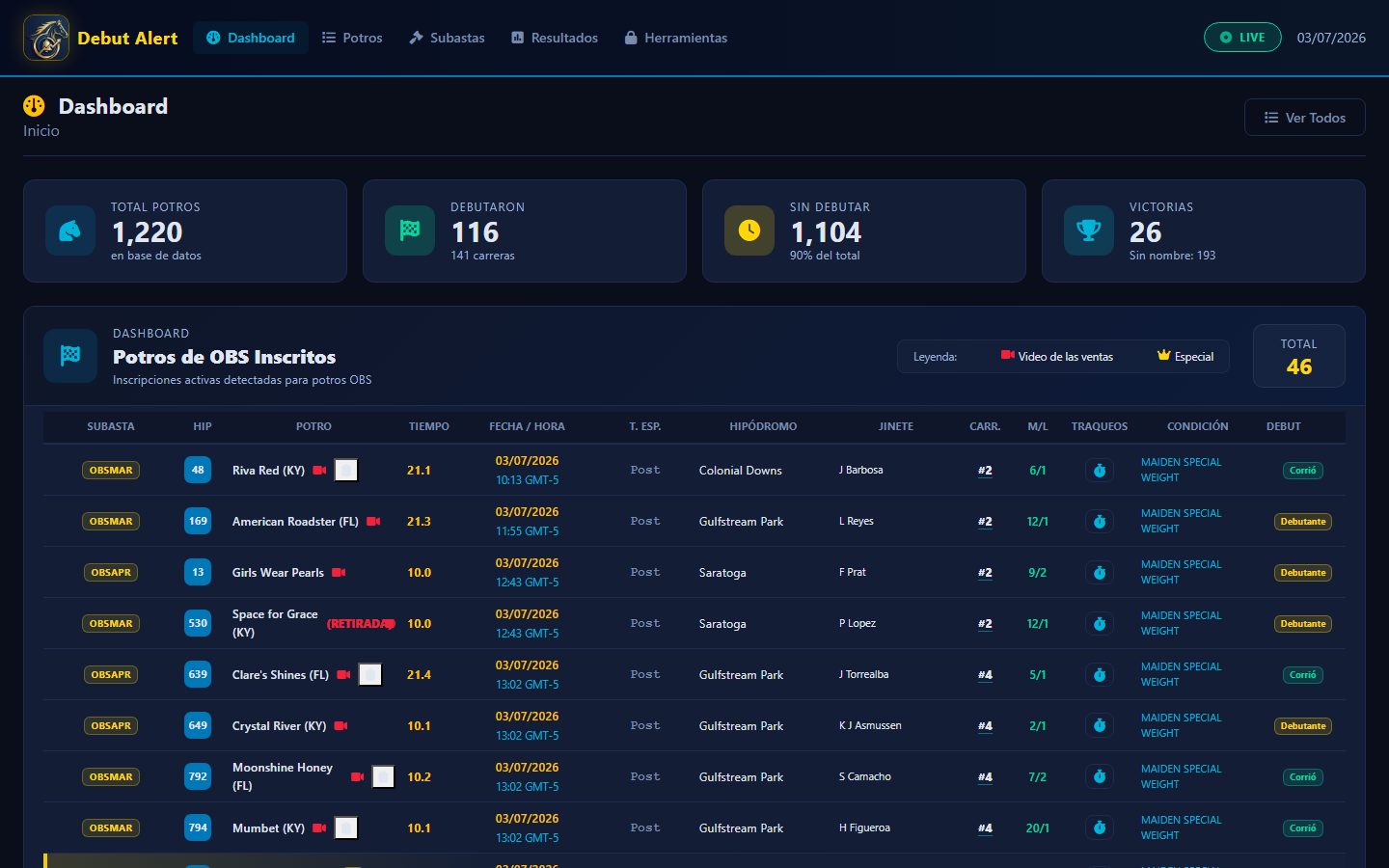Screen dimensions: 1389x868
Task: Click the horse name Crystal River (KY)
Action: (279, 726)
